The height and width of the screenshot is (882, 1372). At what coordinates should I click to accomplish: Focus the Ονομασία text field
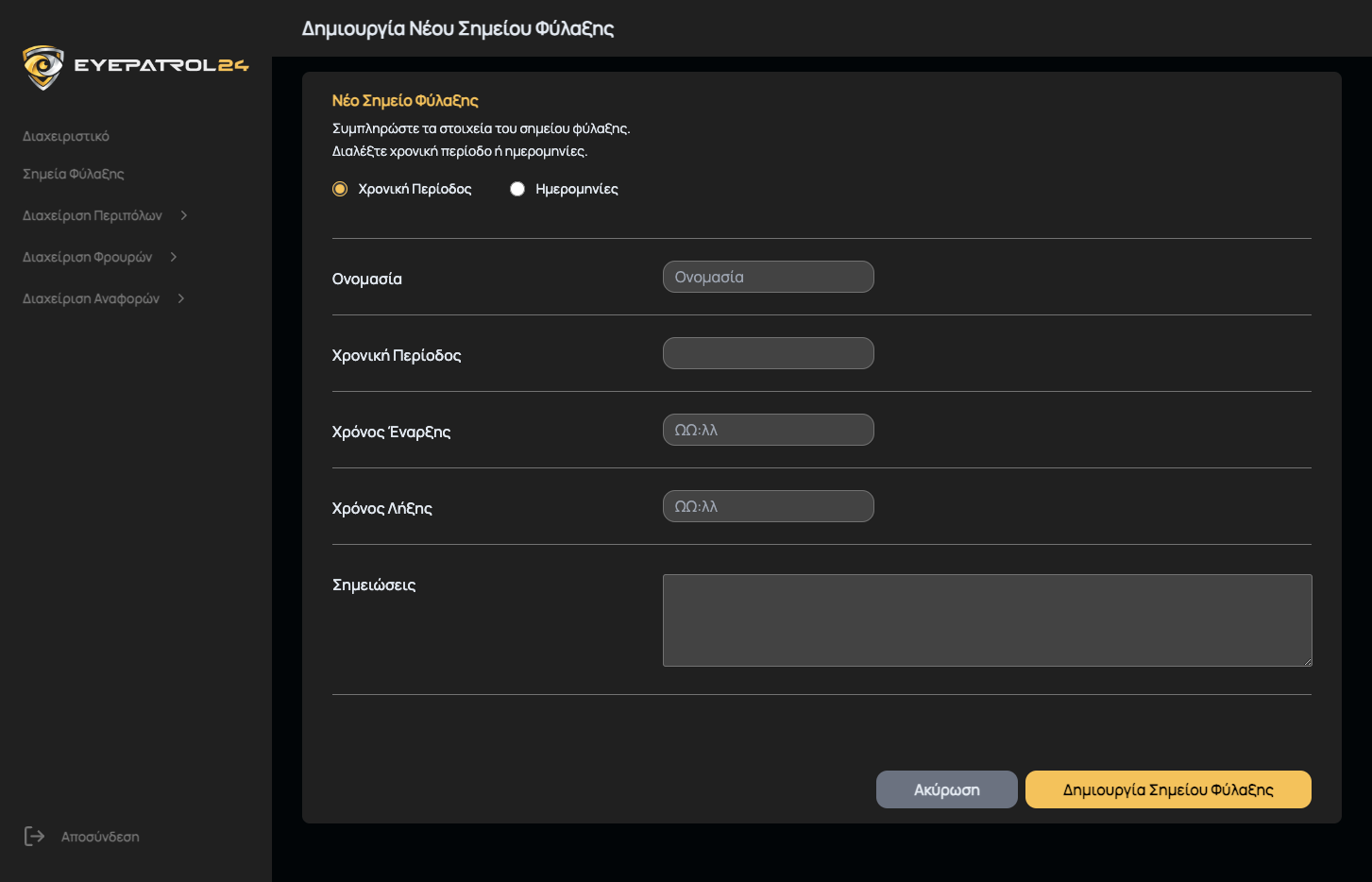[x=768, y=277]
